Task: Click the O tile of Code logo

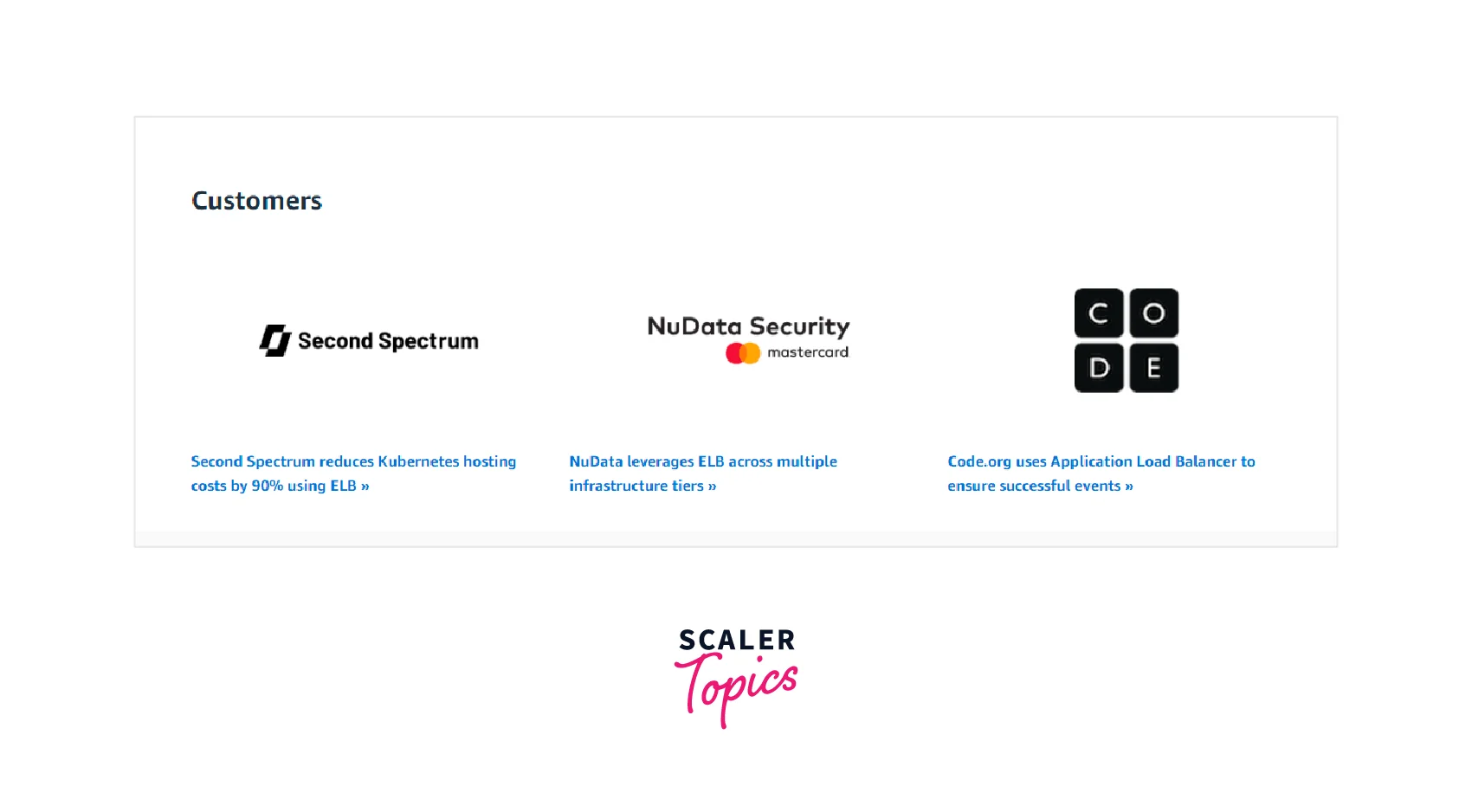Action: pos(1153,313)
